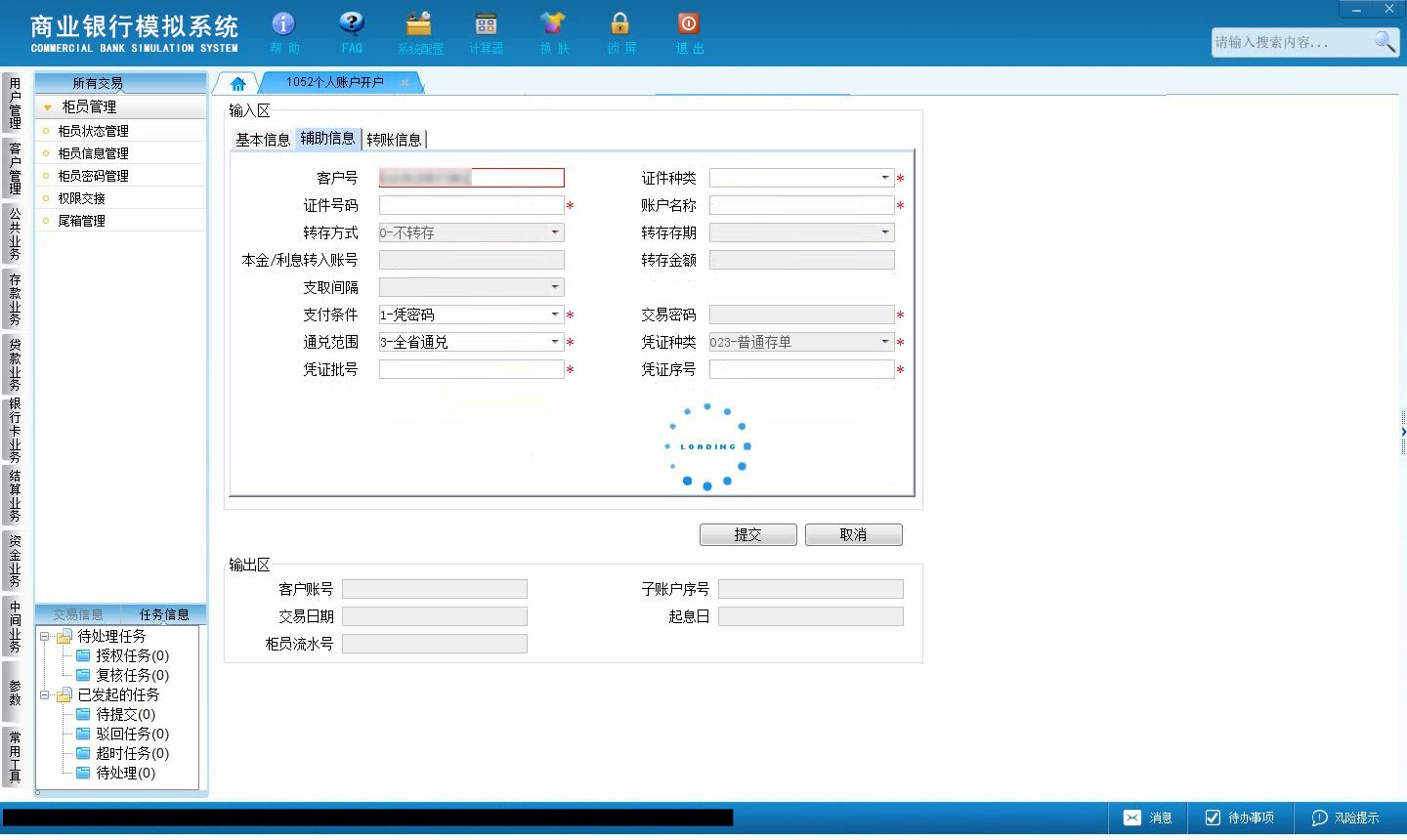
Task: Open the 所有交易 header tab
Action: pos(98,83)
